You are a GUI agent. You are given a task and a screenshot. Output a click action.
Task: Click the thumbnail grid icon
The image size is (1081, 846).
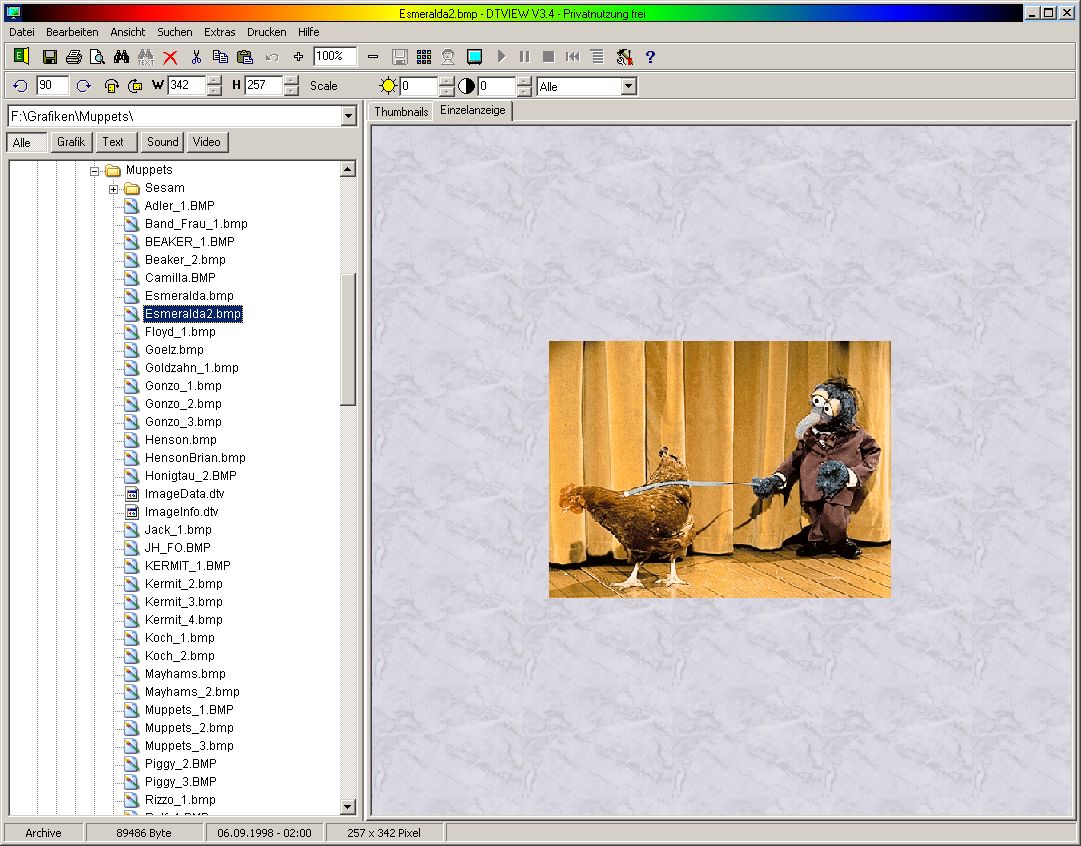click(424, 57)
